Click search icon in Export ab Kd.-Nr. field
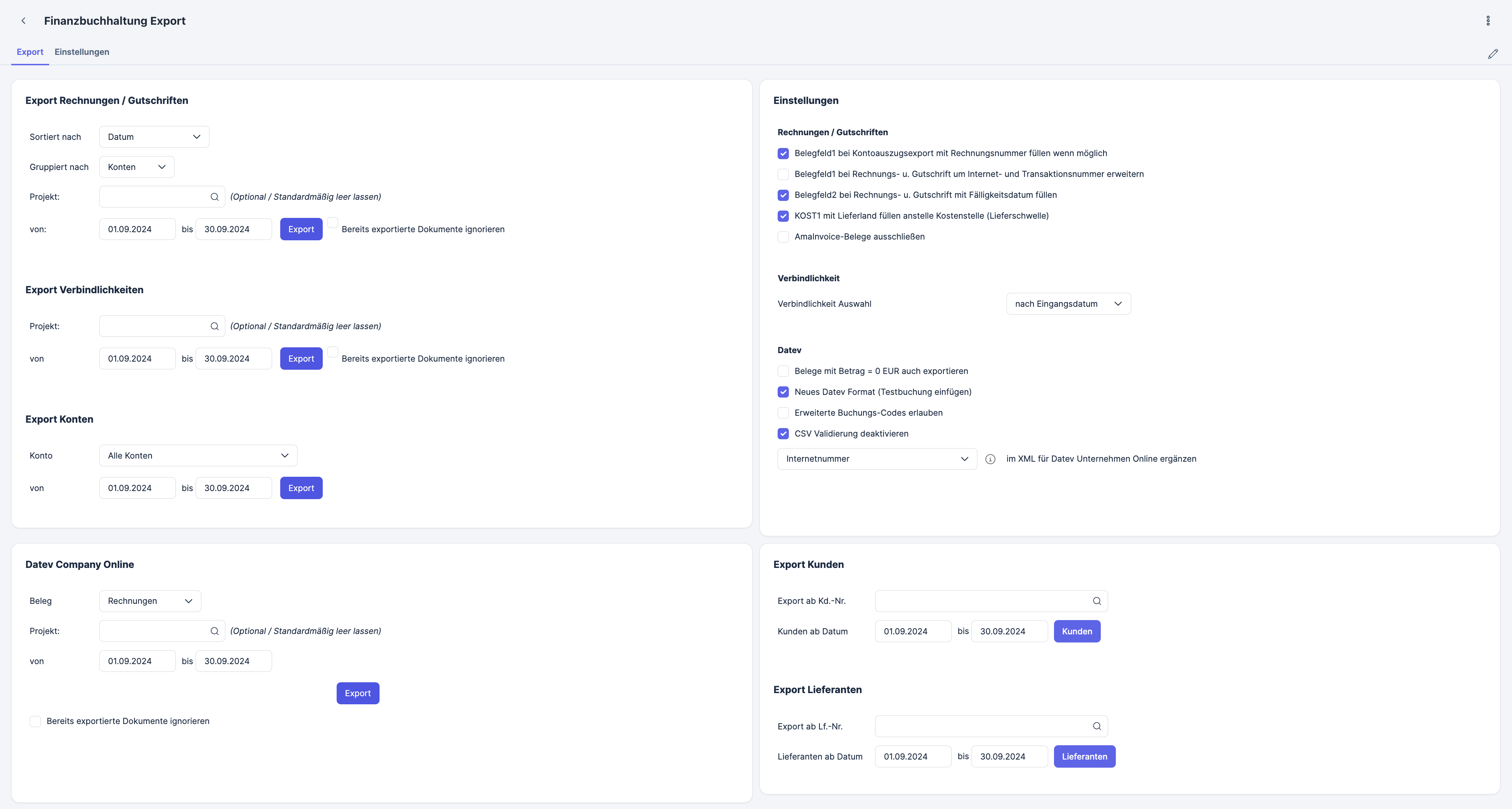1512x809 pixels. coord(1097,601)
